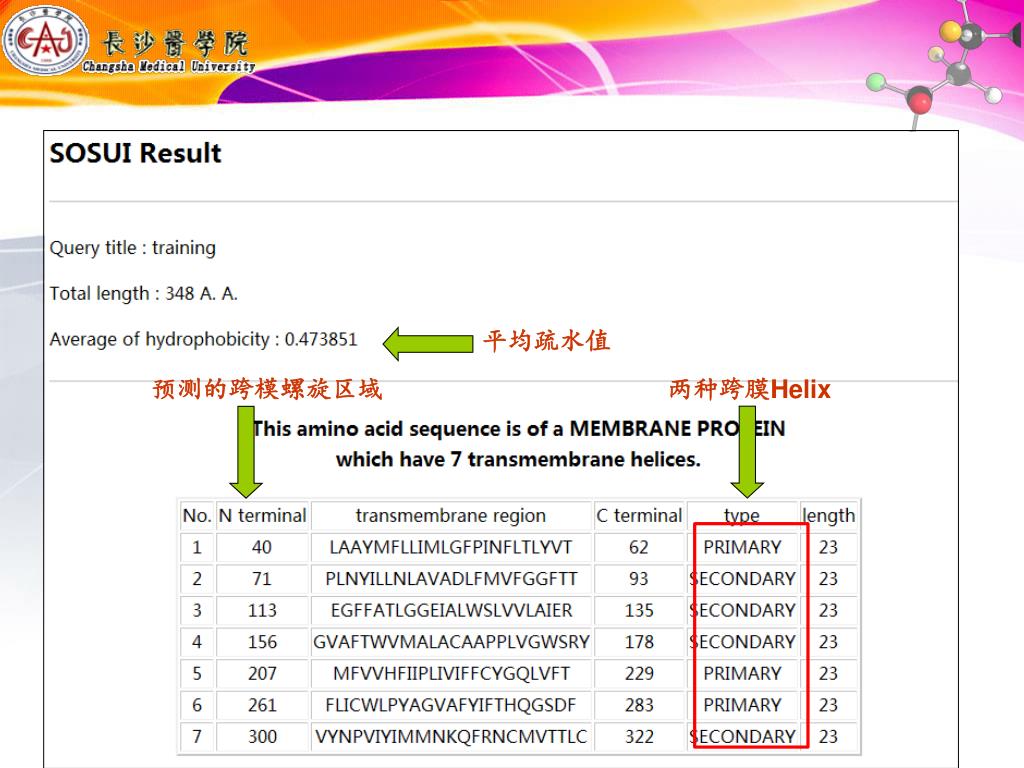Click sequence GVAFTWVMALACAAPPLVGWSRY

click(x=451, y=642)
